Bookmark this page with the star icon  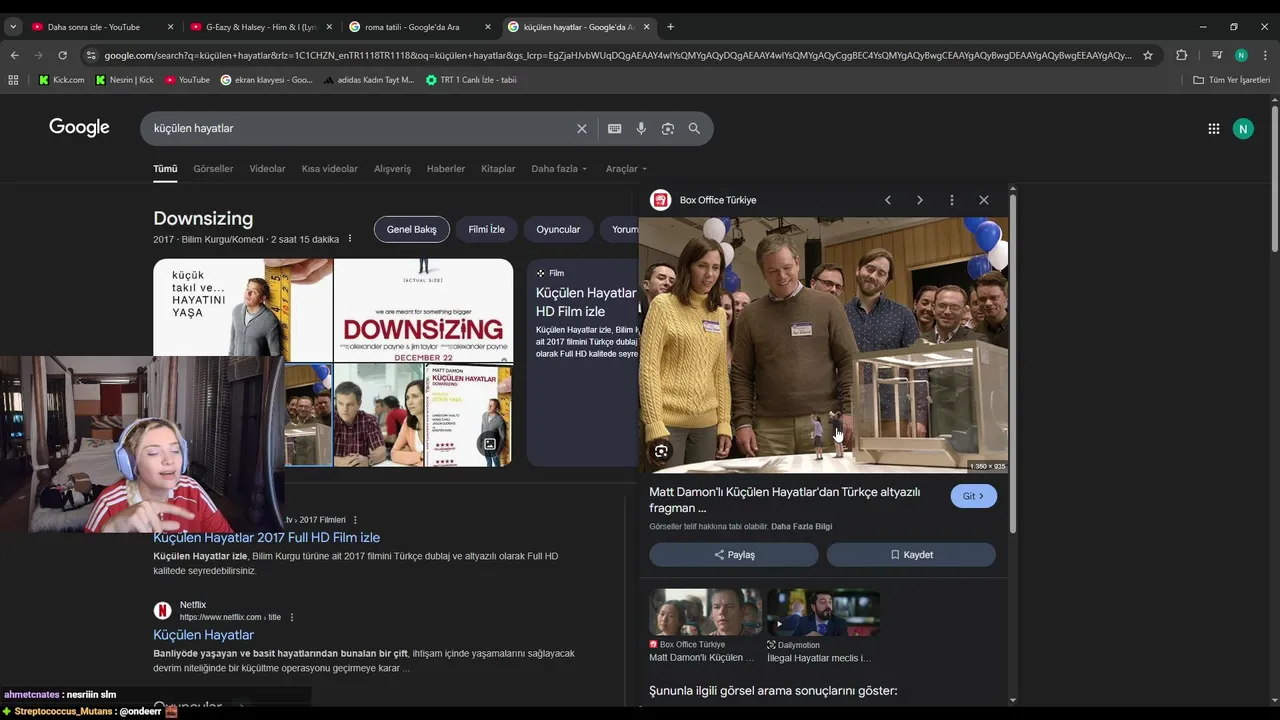pos(1148,55)
